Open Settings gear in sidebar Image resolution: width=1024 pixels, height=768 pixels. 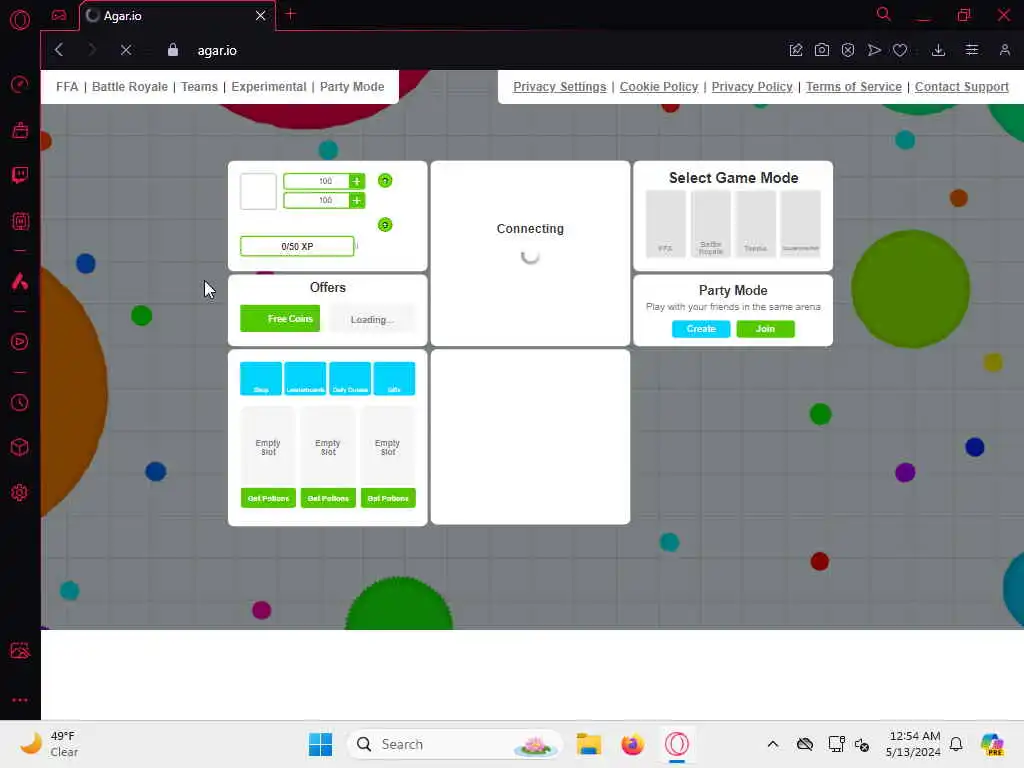pos(20,492)
